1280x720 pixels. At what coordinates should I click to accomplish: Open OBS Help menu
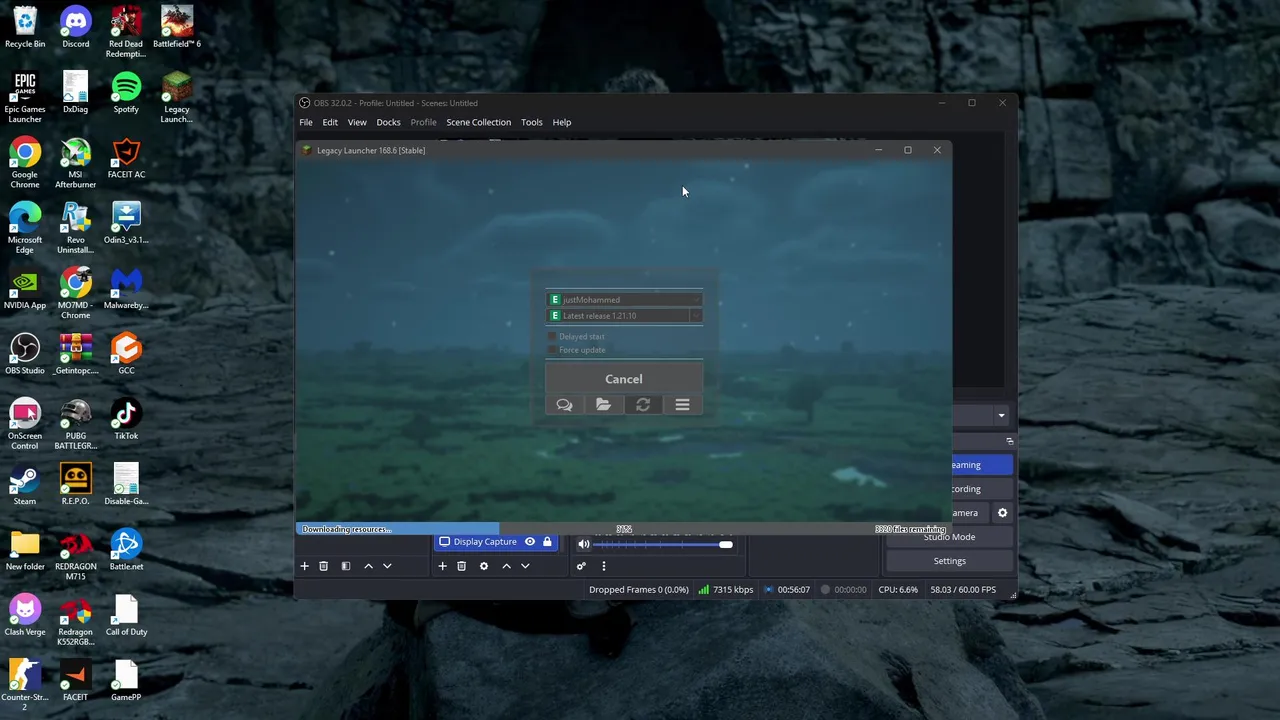click(562, 122)
